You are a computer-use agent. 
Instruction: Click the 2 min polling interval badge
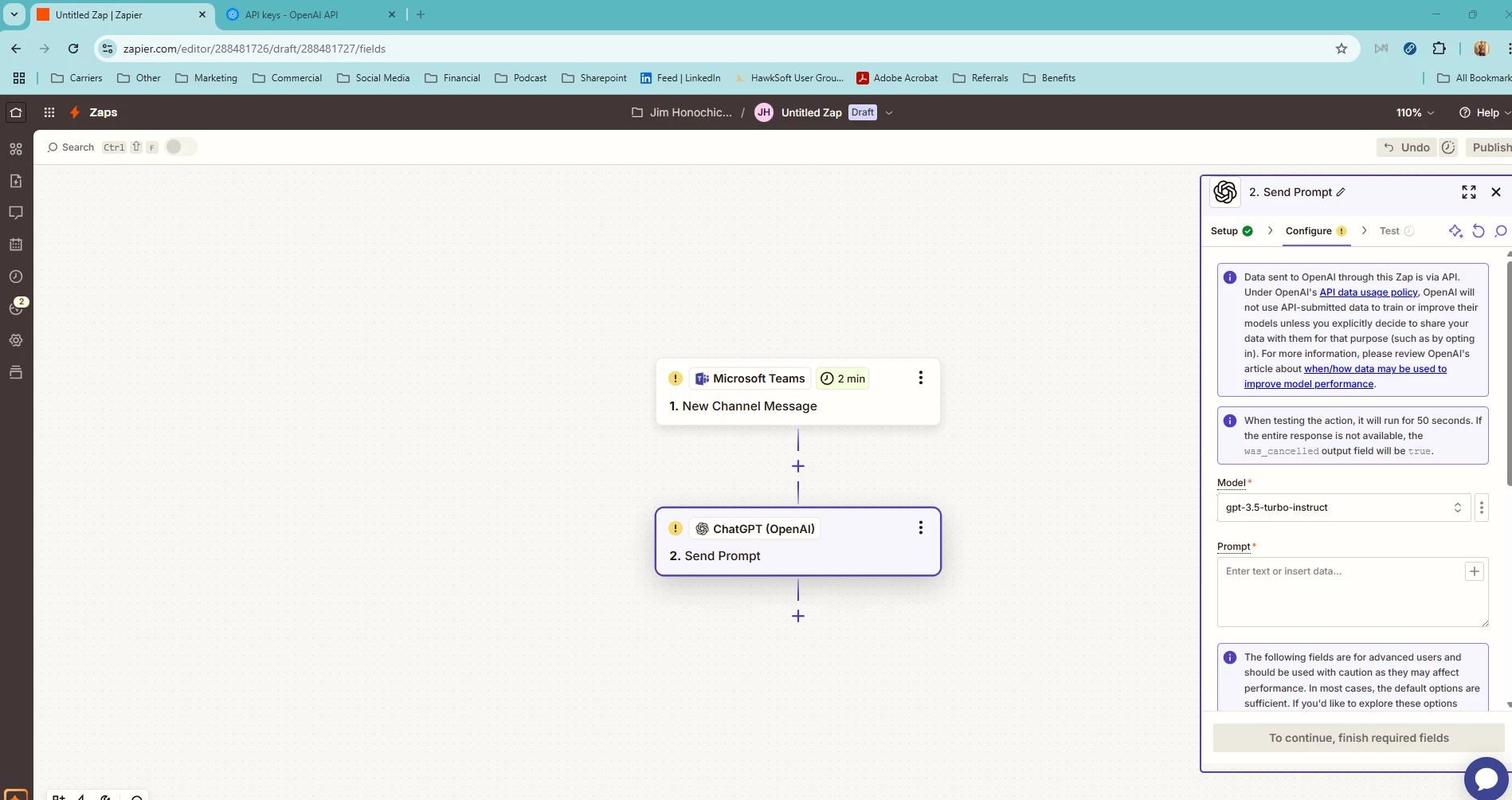[x=843, y=378]
